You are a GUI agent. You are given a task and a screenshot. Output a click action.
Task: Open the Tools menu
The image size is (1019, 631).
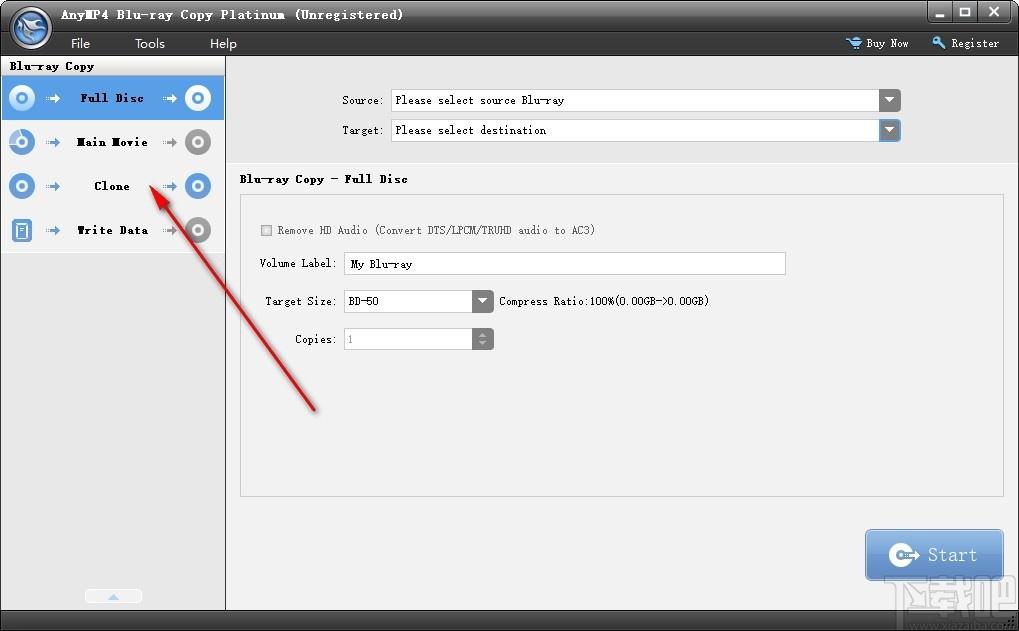coord(149,44)
